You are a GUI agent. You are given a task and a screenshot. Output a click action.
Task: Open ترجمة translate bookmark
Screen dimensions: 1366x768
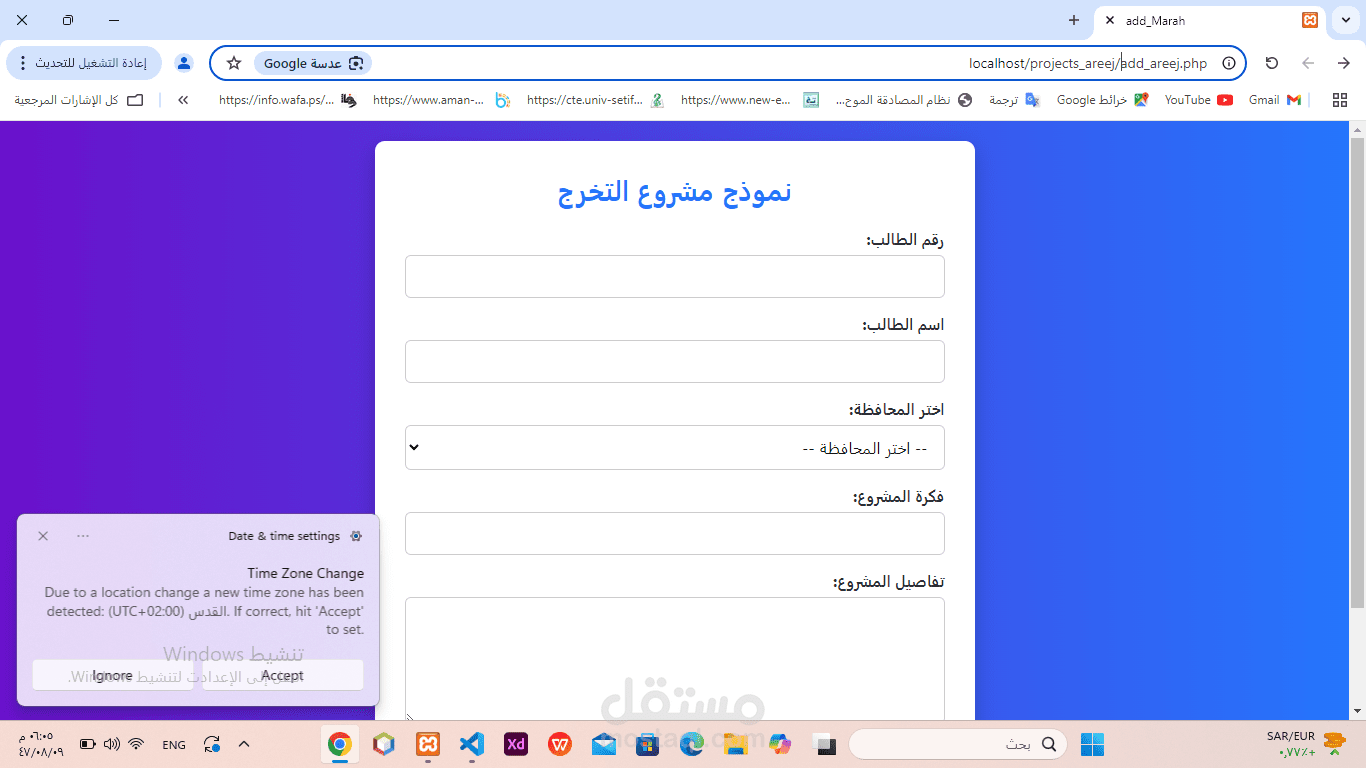[1014, 100]
